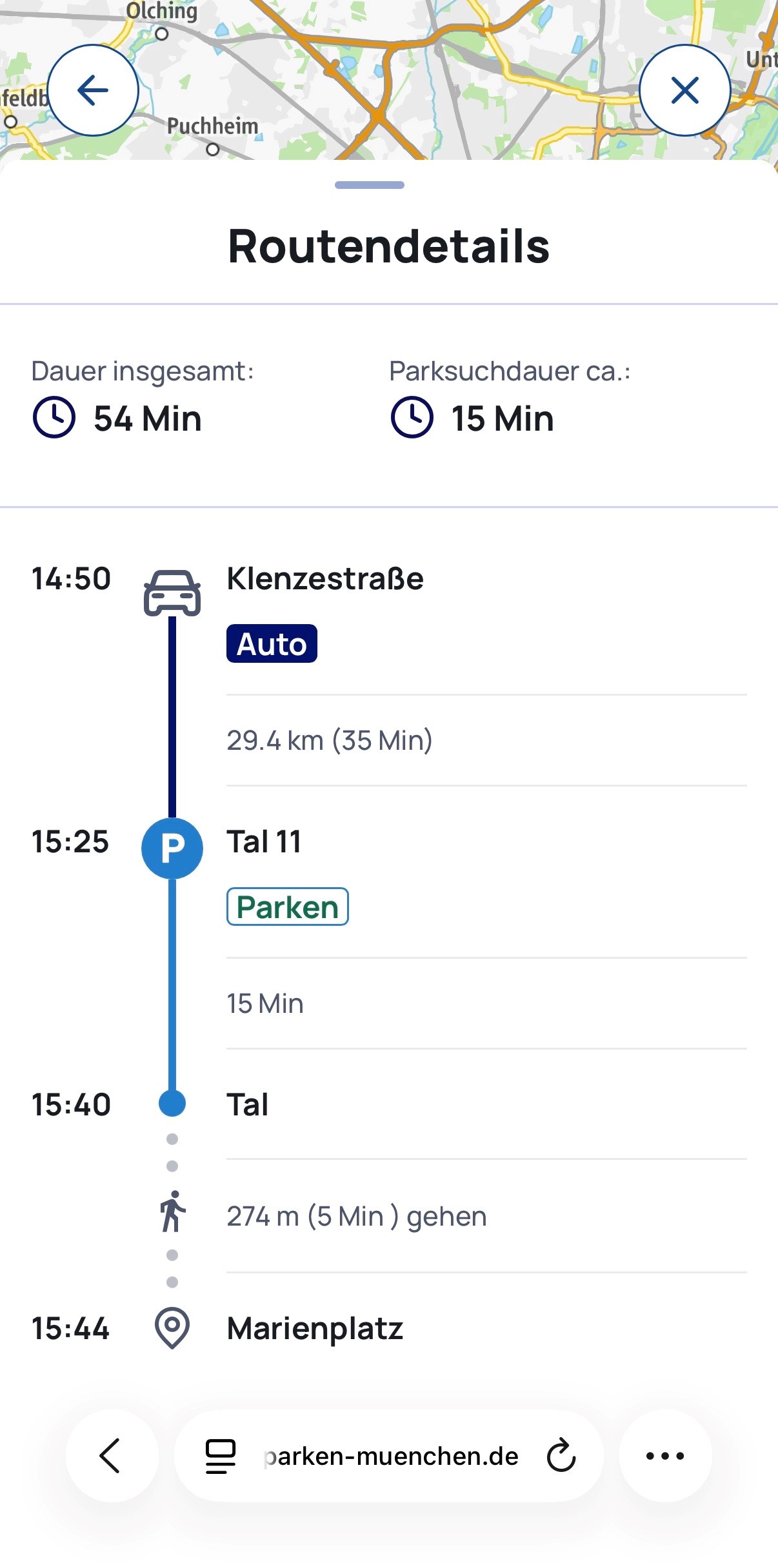Tap the parken-muenchen.de address bar
Image resolution: width=778 pixels, height=1568 pixels.
coord(391,1456)
